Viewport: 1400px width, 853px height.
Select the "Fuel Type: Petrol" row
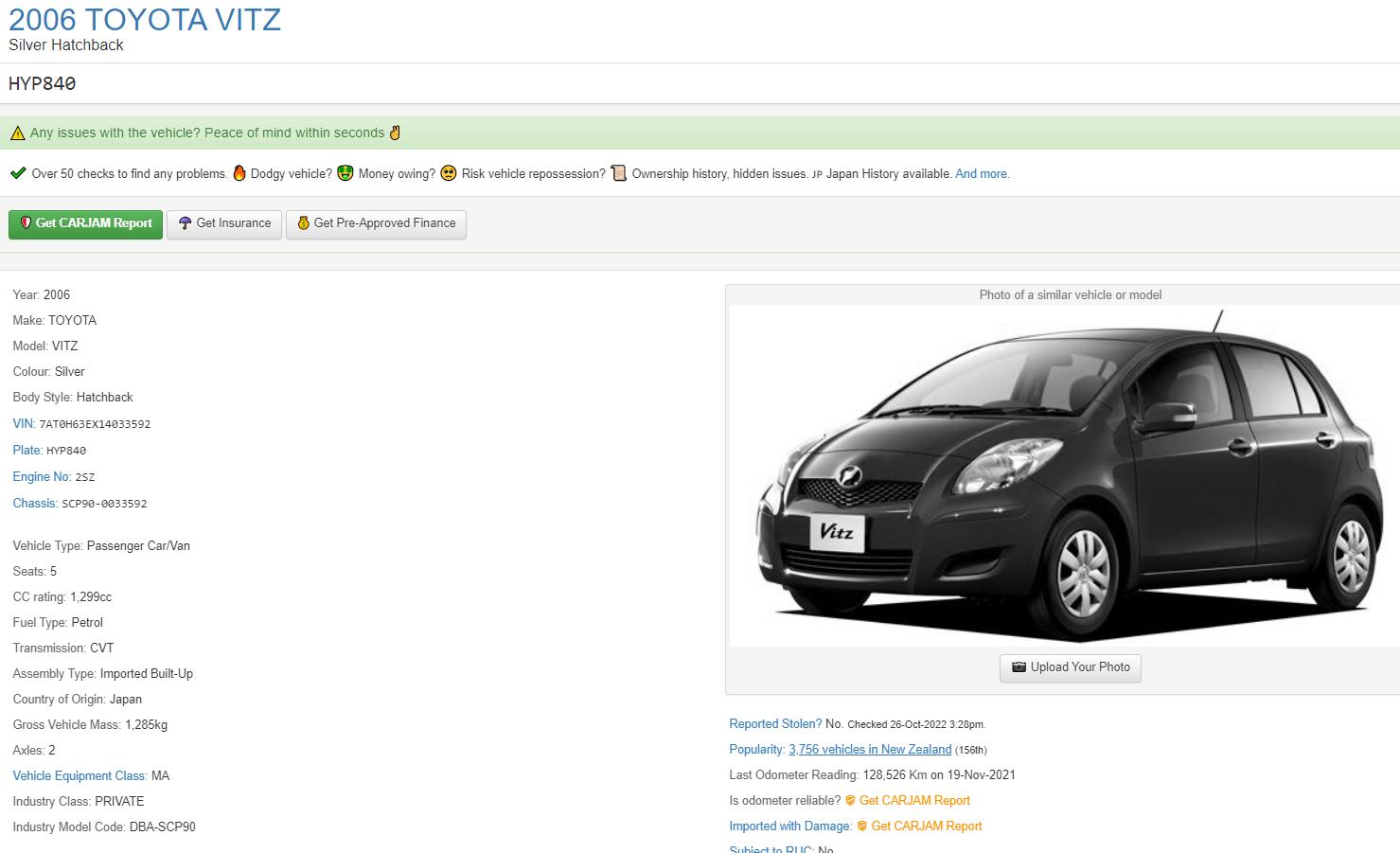click(x=58, y=622)
